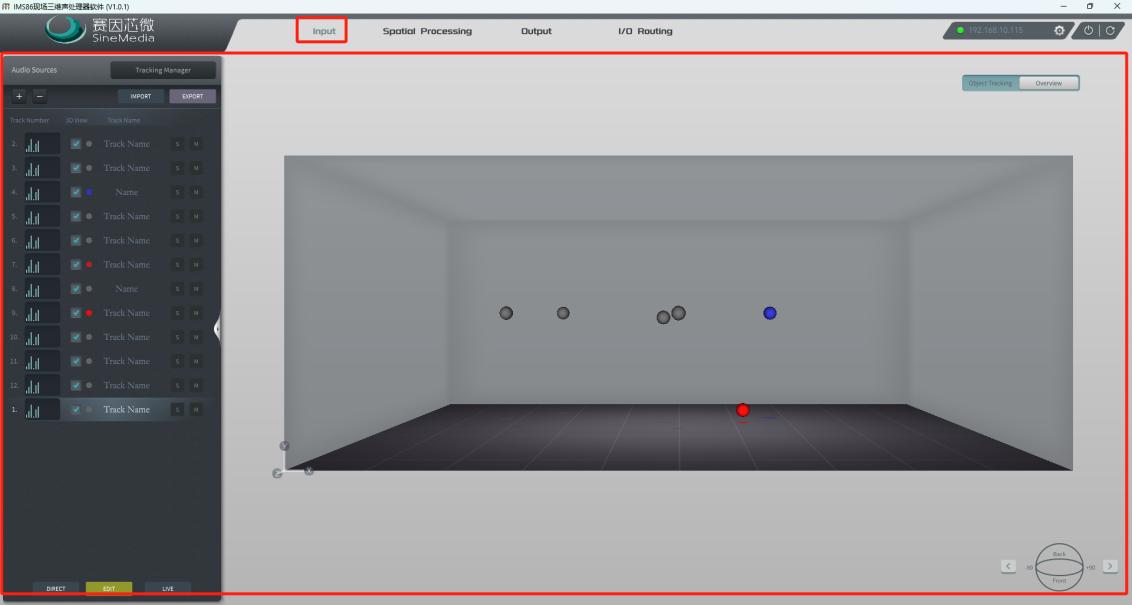Open the Output tab
This screenshot has width=1132, height=605.
click(536, 31)
